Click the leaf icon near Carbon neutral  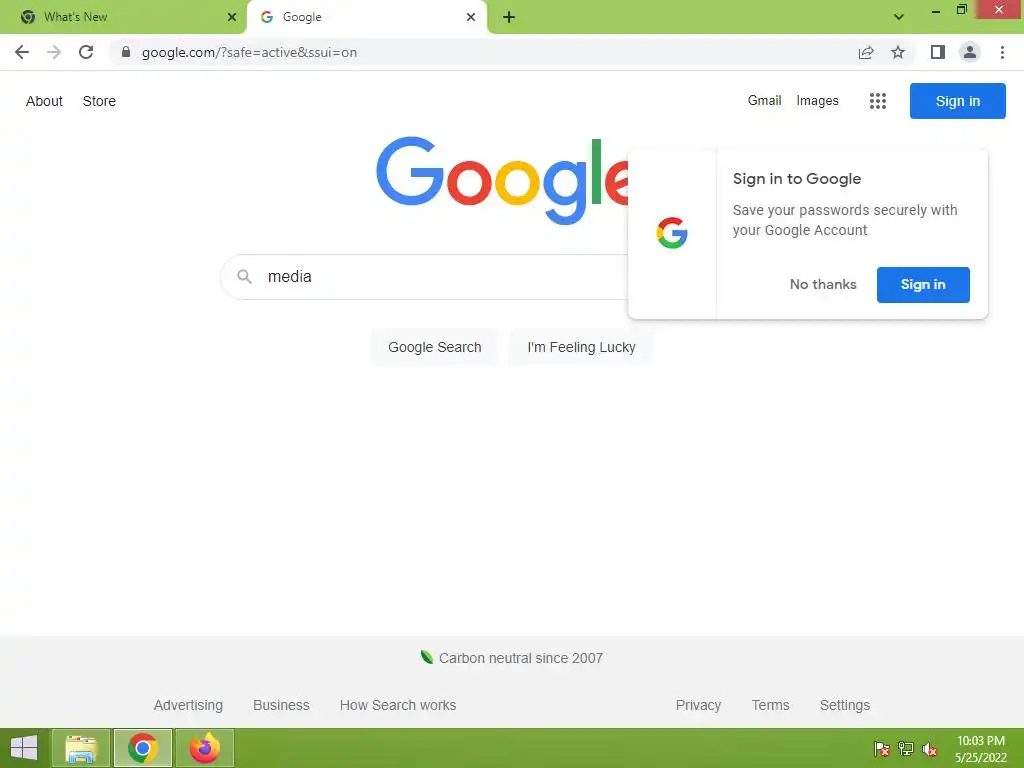click(427, 657)
